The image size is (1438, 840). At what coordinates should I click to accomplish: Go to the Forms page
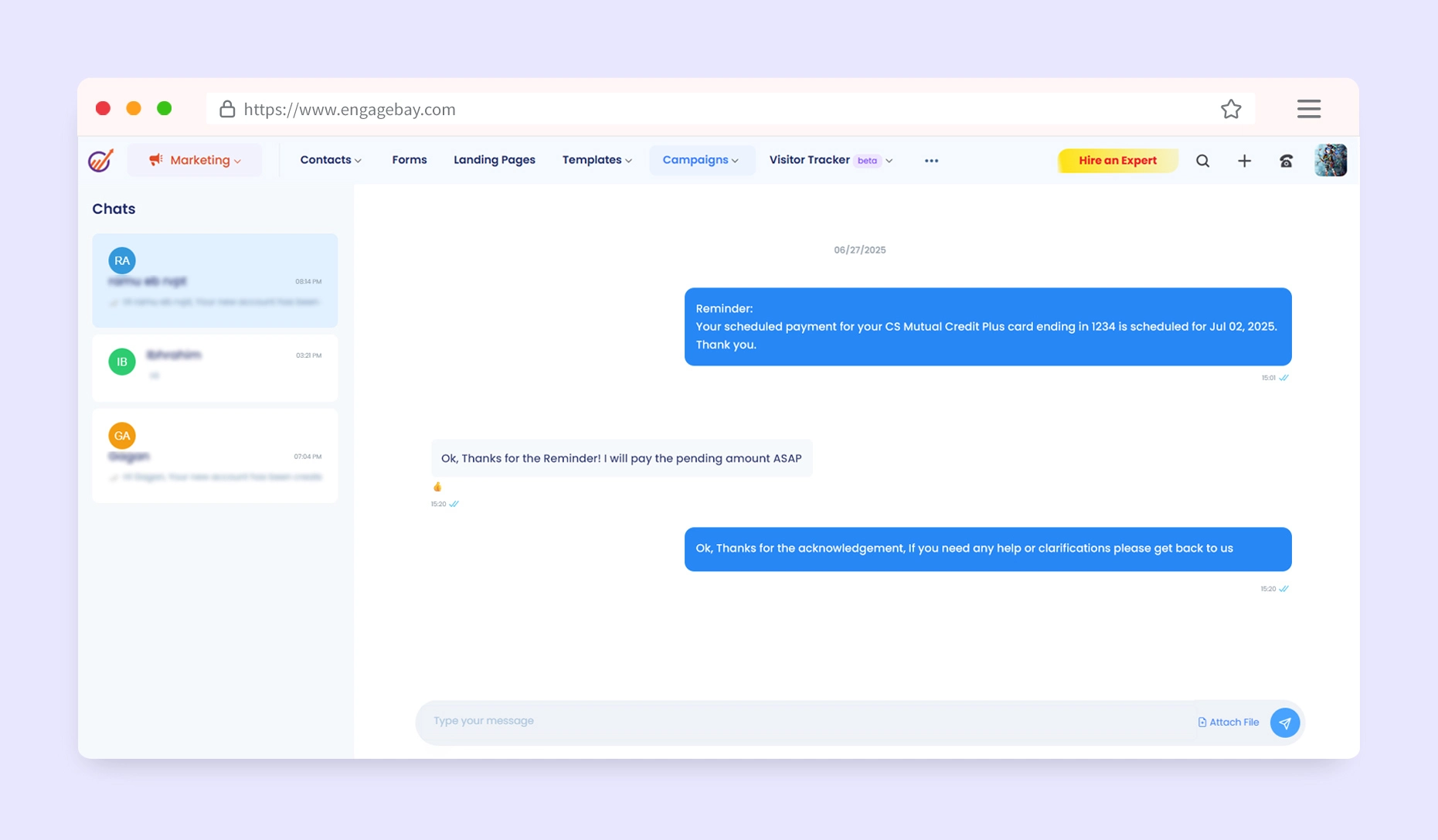coord(409,160)
